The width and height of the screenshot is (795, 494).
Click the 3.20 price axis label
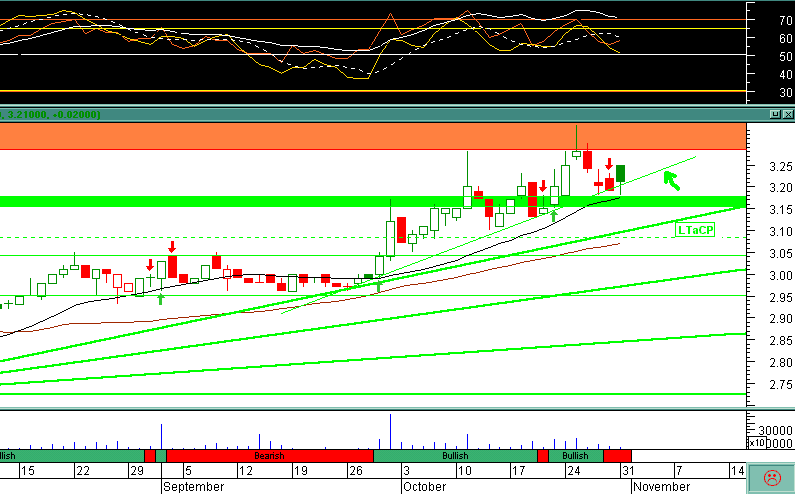(781, 188)
